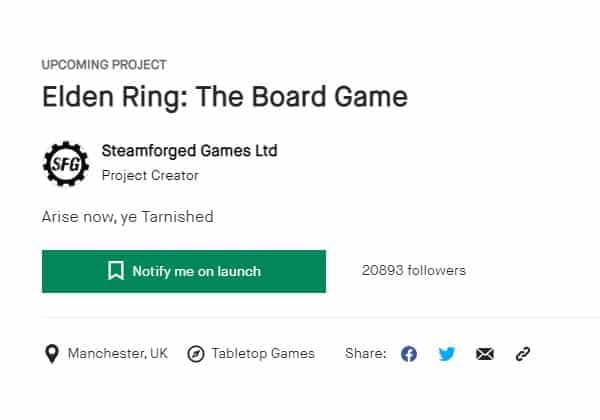The width and height of the screenshot is (600, 420).
Task: Share the project on Facebook
Action: (x=409, y=354)
